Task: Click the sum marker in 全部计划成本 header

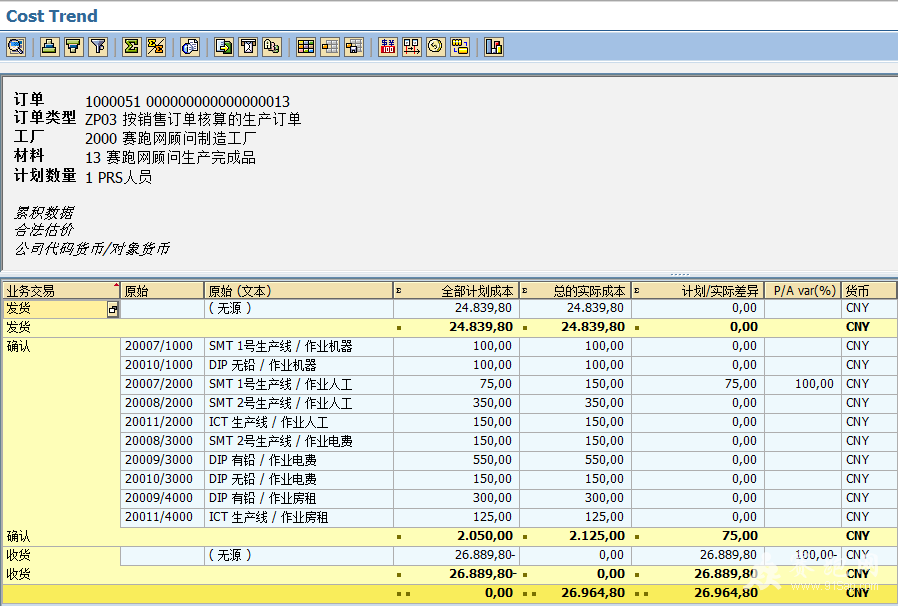Action: (x=399, y=291)
